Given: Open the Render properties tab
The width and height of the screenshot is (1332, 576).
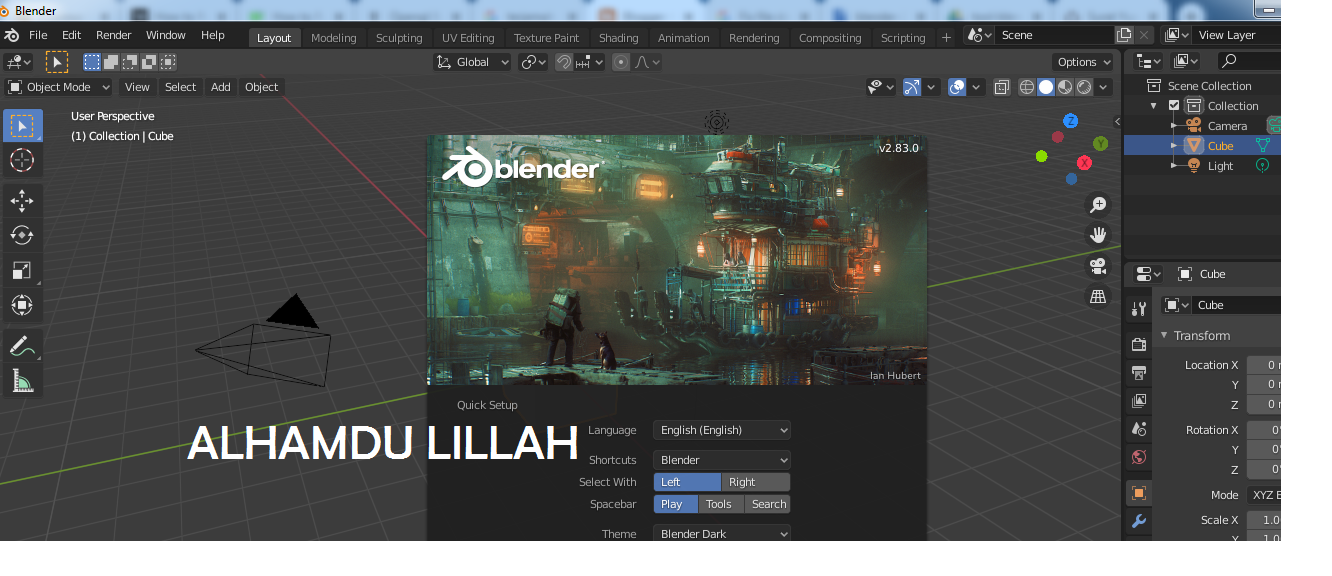Looking at the screenshot, I should [x=1138, y=345].
